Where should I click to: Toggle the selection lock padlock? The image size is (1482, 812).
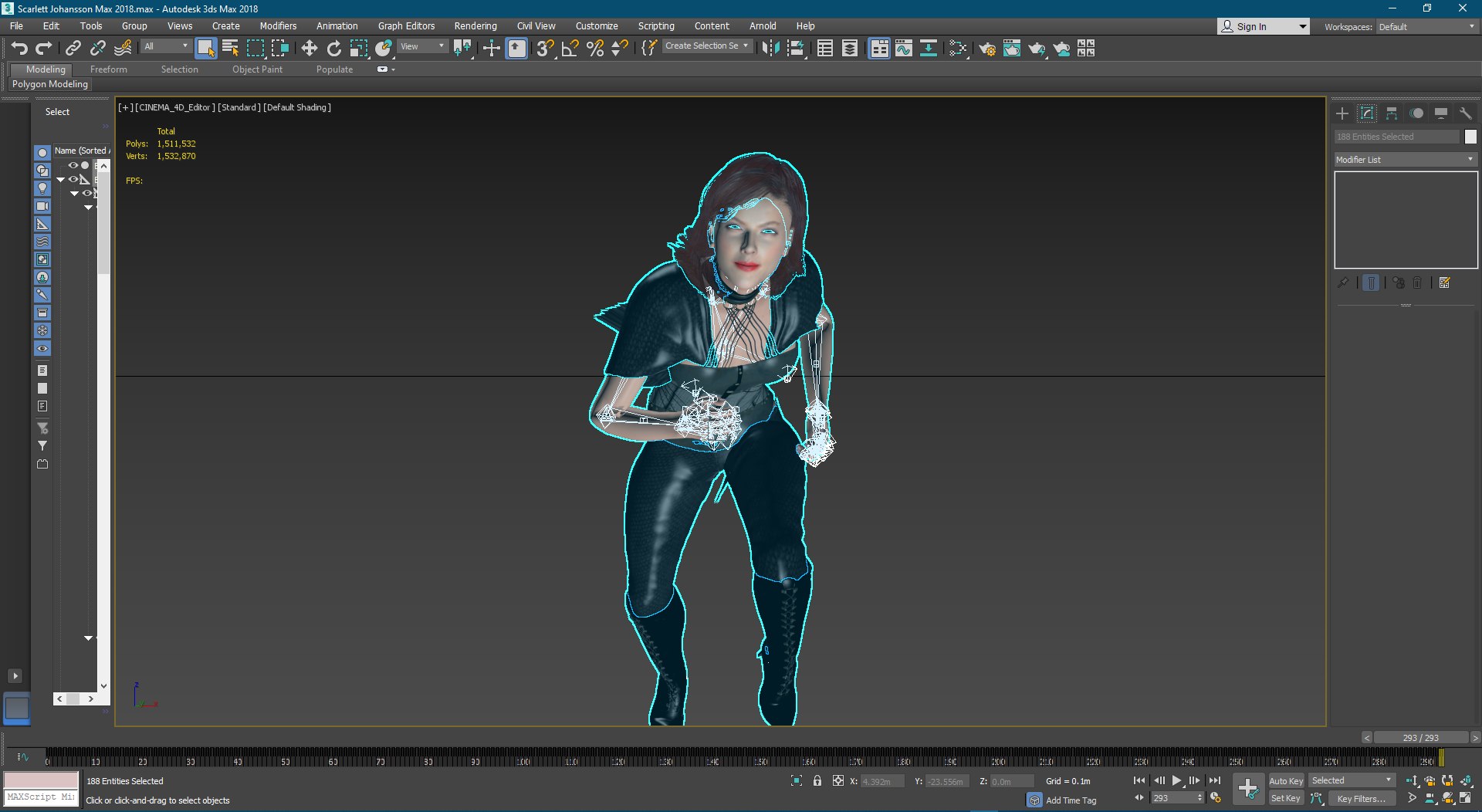click(x=817, y=781)
